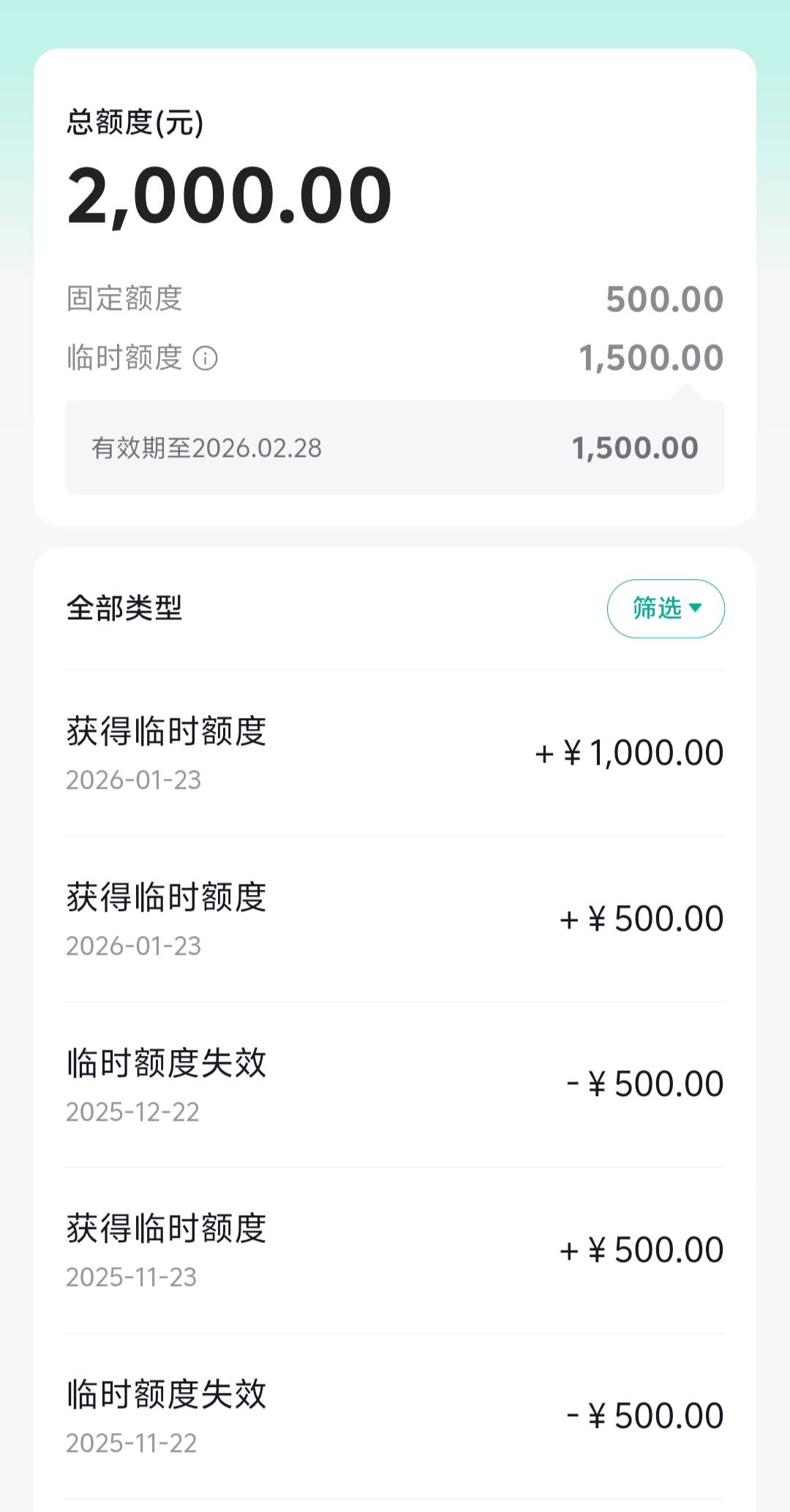Click the 1,500.00 amount in validity box
The height and width of the screenshot is (1512, 790).
click(x=635, y=448)
